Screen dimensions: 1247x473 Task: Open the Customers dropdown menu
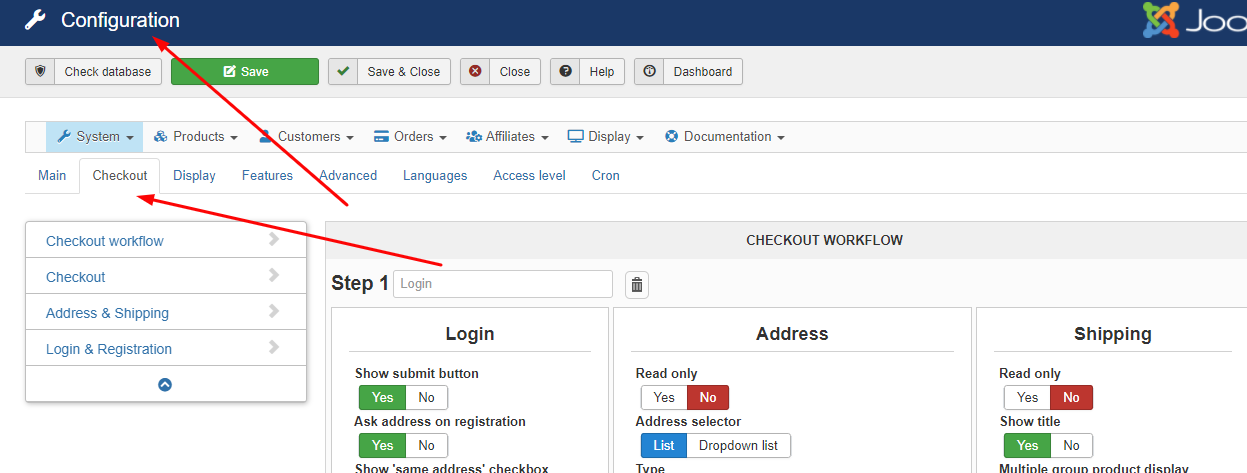(x=306, y=137)
